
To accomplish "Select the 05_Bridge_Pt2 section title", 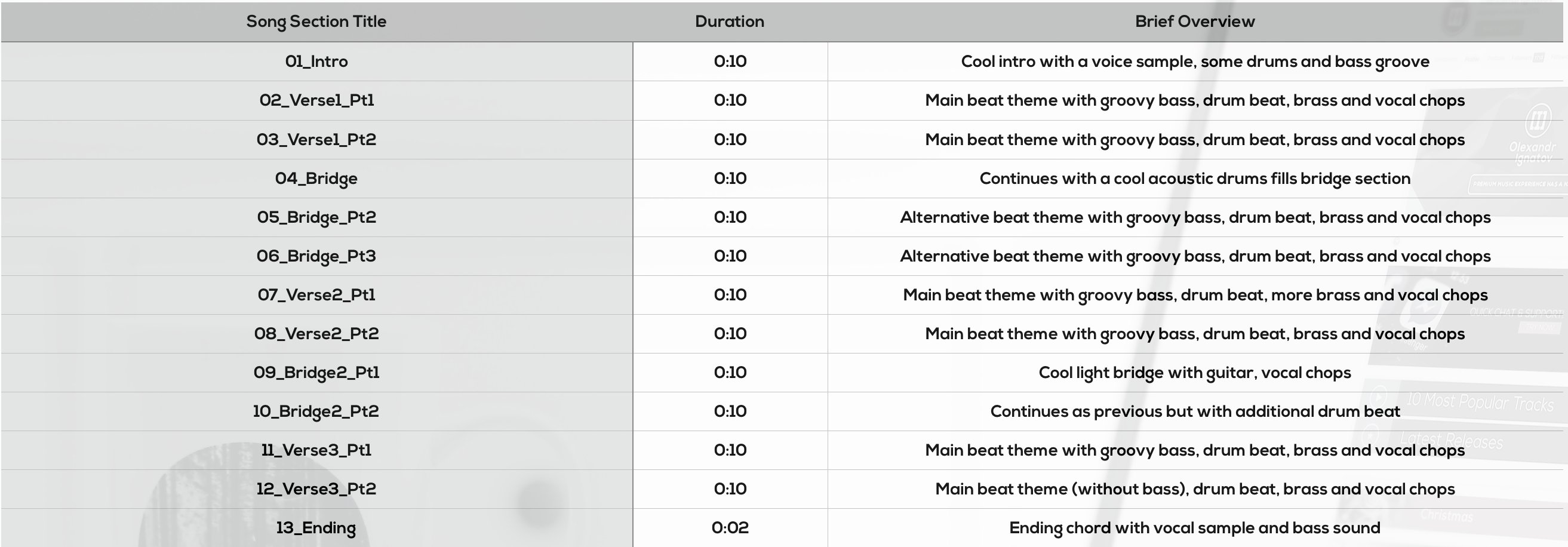I will 316,217.
